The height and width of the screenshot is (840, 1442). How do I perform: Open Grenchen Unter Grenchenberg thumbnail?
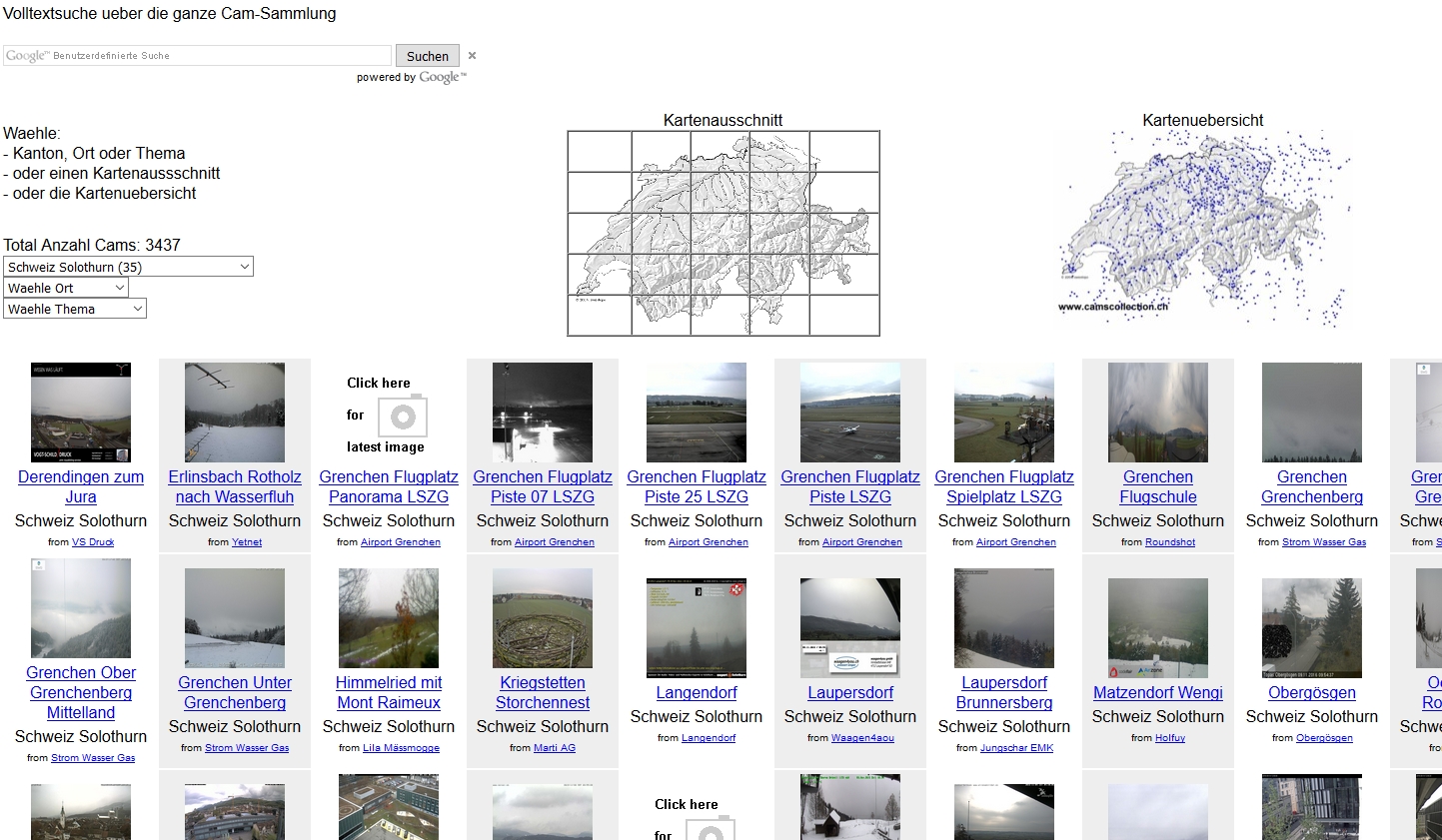235,618
